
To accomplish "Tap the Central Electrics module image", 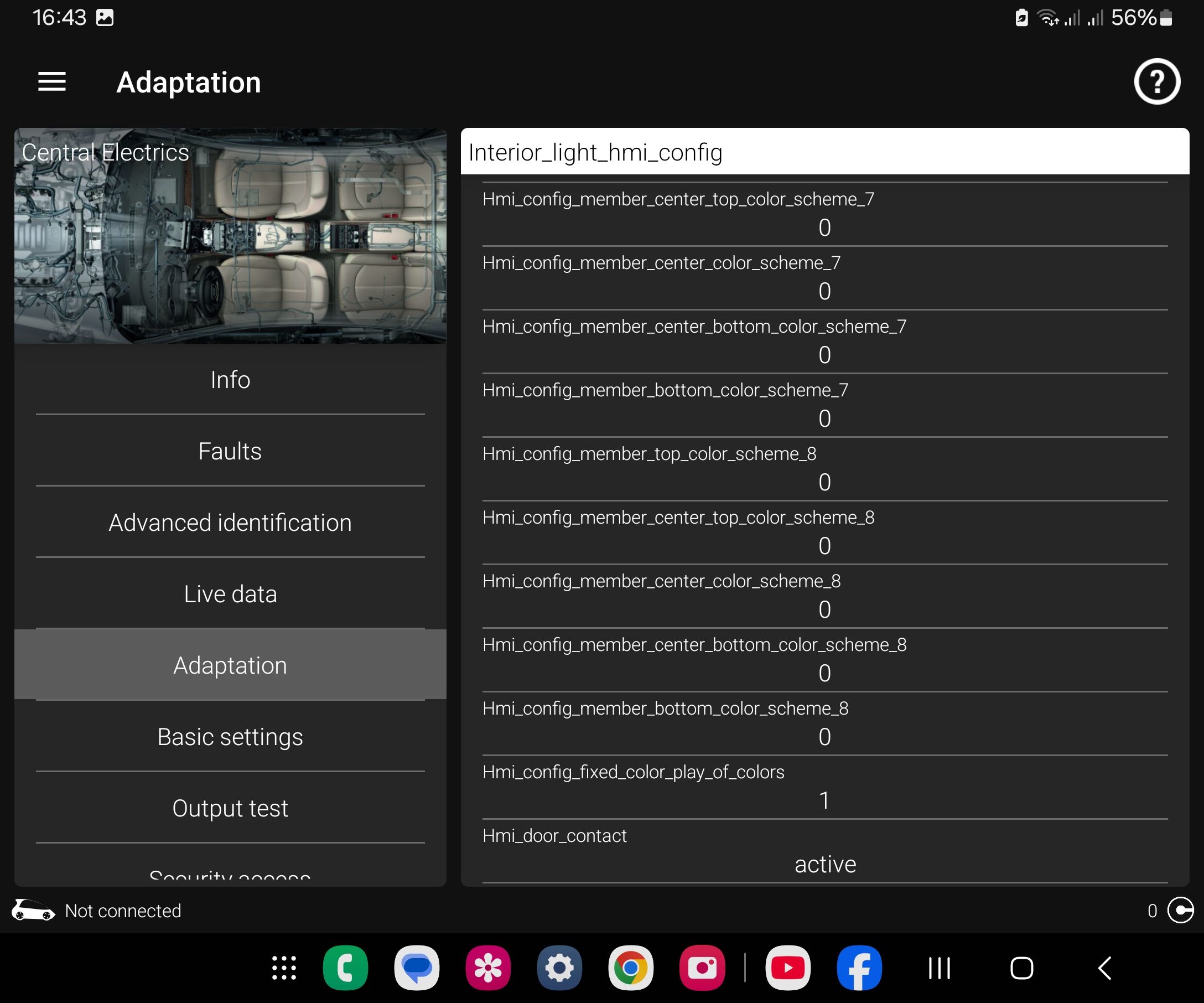I will (230, 236).
